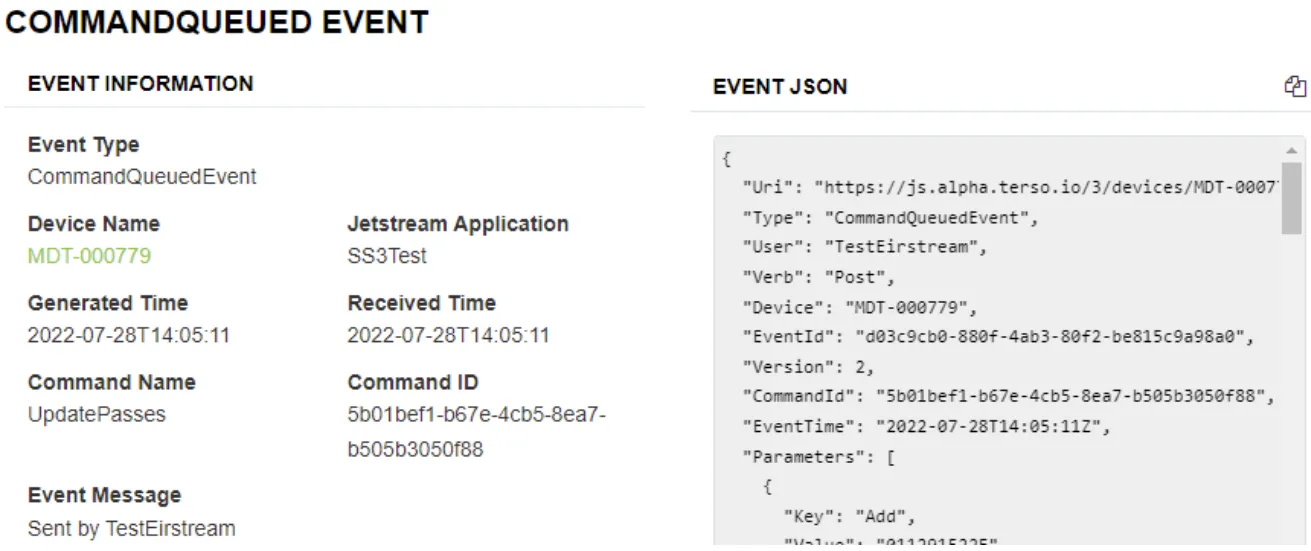Image resolution: width=1311 pixels, height=551 pixels.
Task: Click the Received Time value
Action: (448, 335)
